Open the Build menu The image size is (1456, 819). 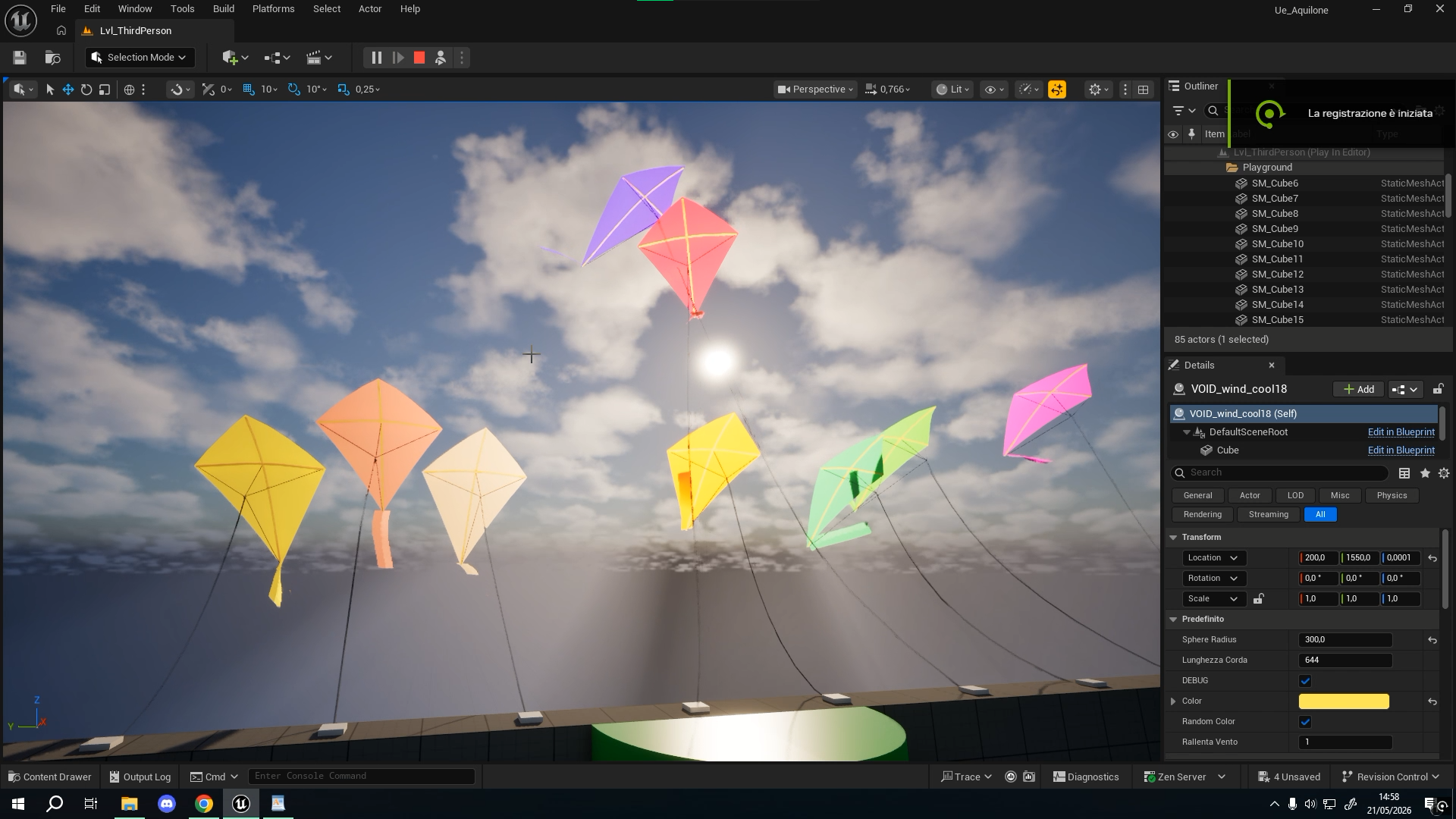224,9
